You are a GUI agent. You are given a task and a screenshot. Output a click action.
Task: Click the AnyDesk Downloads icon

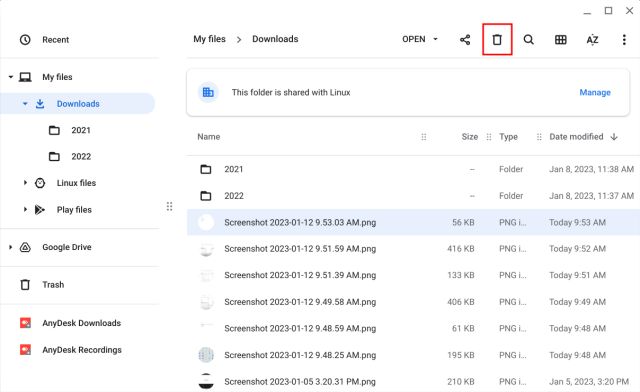25,323
